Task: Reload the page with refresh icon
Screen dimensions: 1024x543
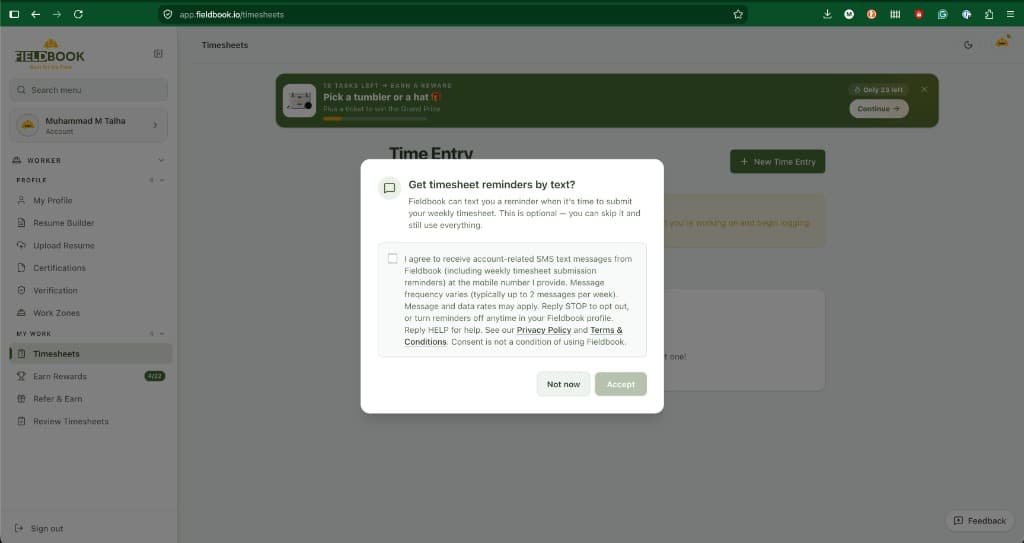Action: click(x=78, y=14)
